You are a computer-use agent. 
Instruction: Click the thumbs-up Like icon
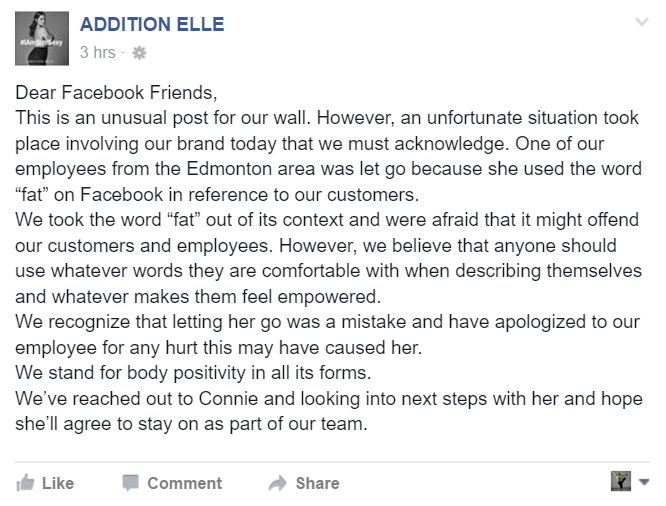25,483
